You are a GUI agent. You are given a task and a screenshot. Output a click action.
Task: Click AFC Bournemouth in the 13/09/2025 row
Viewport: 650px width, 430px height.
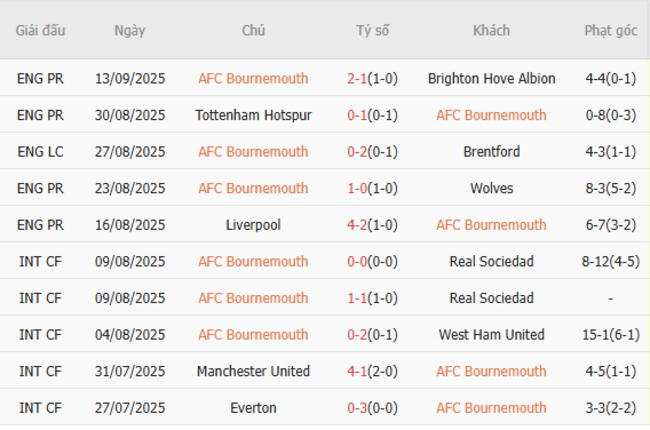(253, 79)
